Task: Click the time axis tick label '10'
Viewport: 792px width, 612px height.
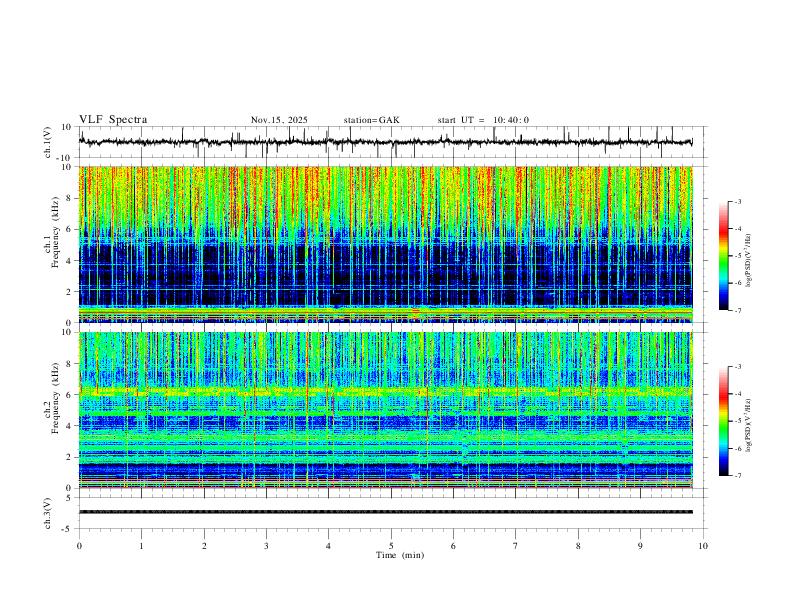Action: pos(703,546)
